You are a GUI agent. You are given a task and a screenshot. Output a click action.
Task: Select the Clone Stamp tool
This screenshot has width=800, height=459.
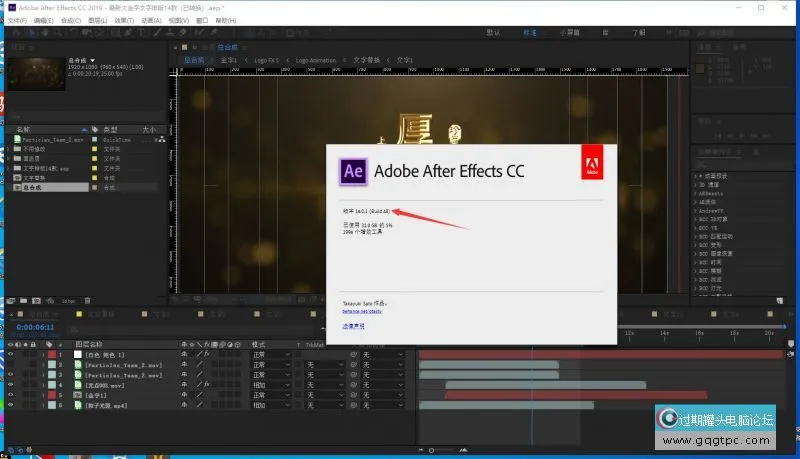coord(170,33)
